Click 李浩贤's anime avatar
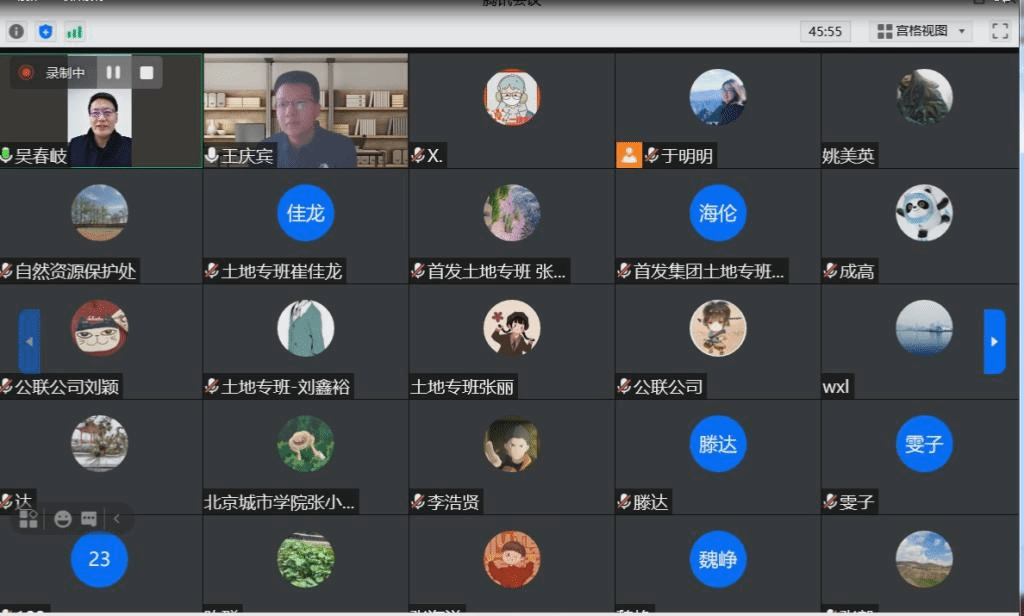 512,444
